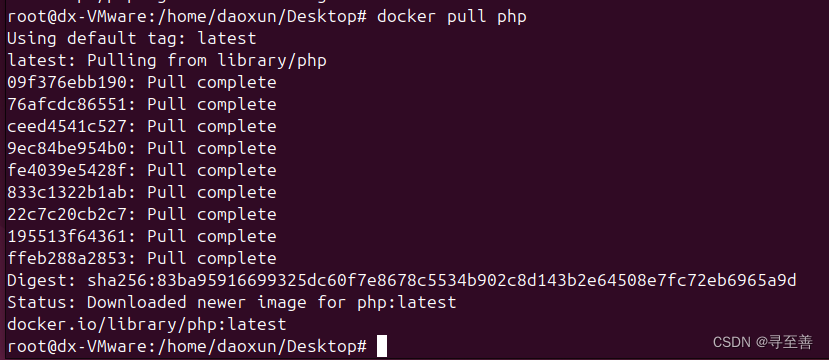Click the top root@dx-VMware prompt path
The height and width of the screenshot is (360, 829).
[x=187, y=17]
